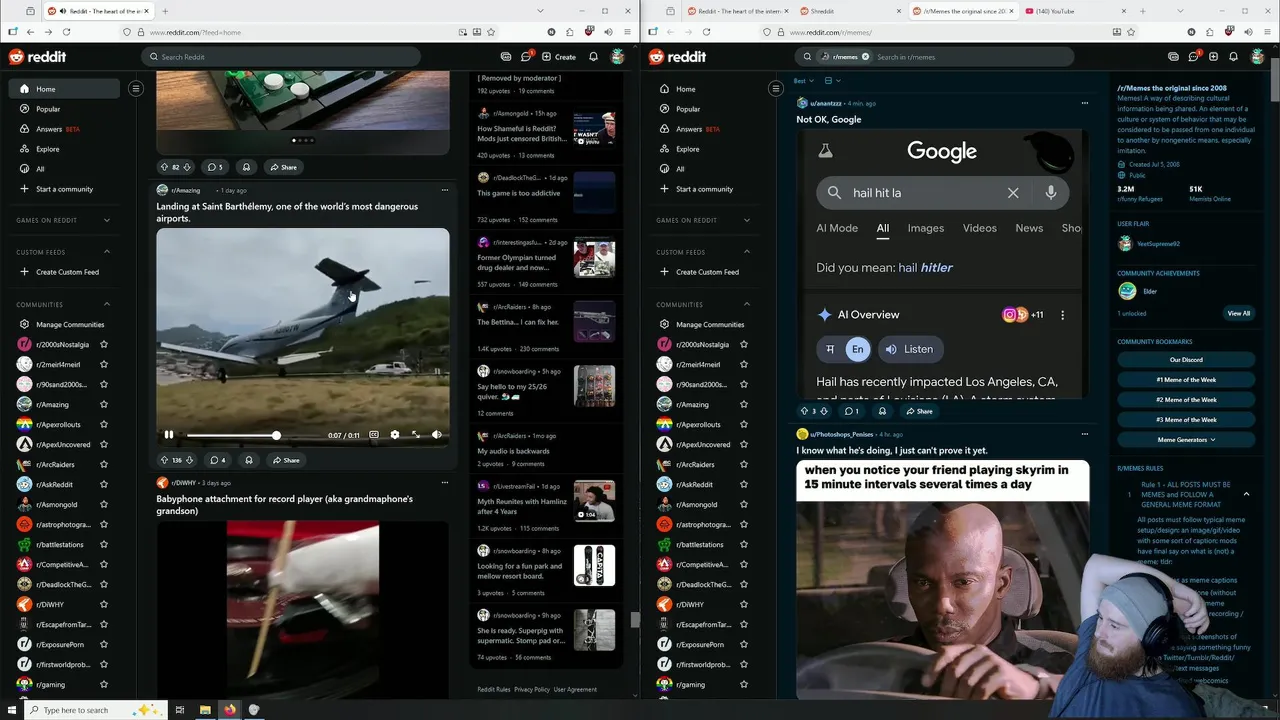Screen dimensions: 1280x720
Task: Click Manage Communities in right window
Action: pyautogui.click(x=709, y=324)
